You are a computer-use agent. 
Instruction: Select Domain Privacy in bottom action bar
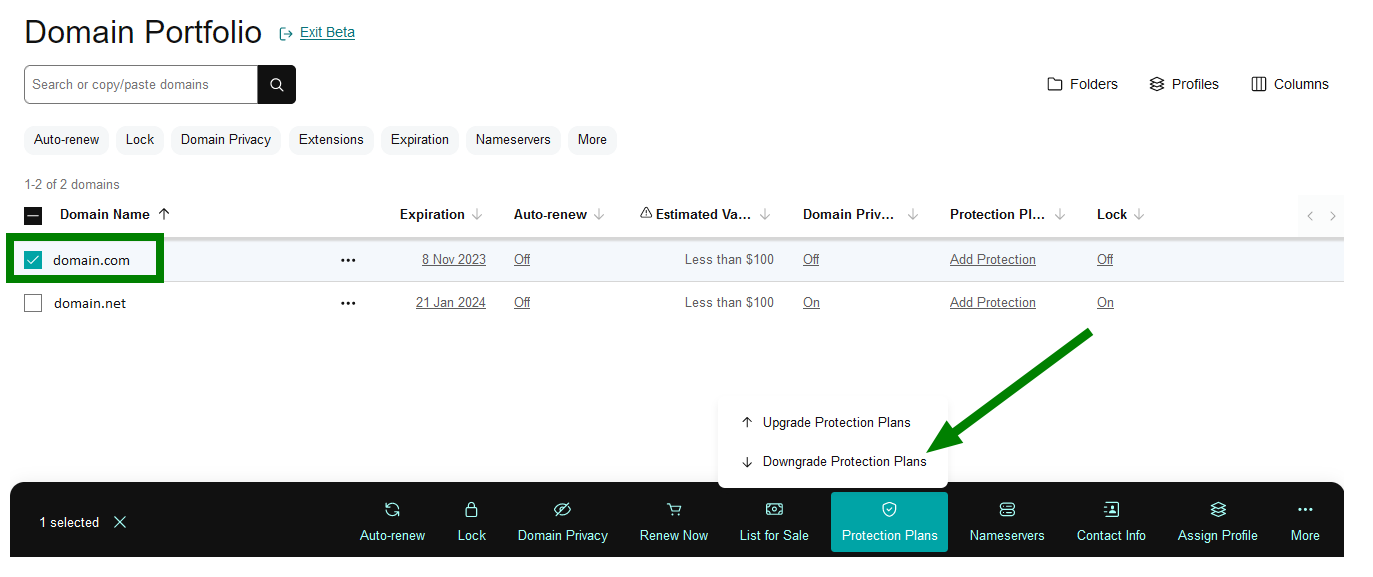(562, 521)
